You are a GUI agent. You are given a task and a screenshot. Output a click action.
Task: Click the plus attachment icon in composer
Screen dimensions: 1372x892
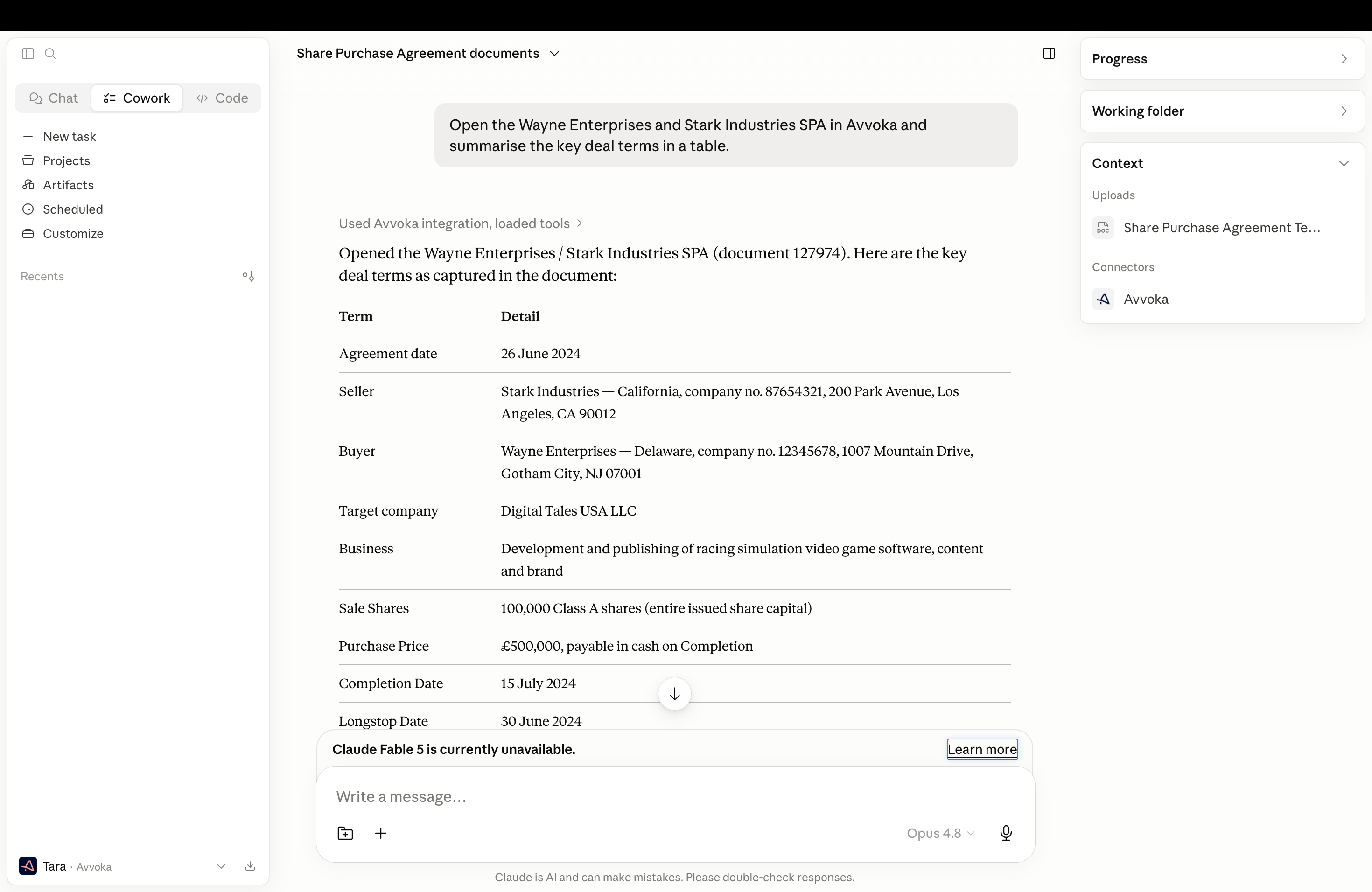pos(381,833)
